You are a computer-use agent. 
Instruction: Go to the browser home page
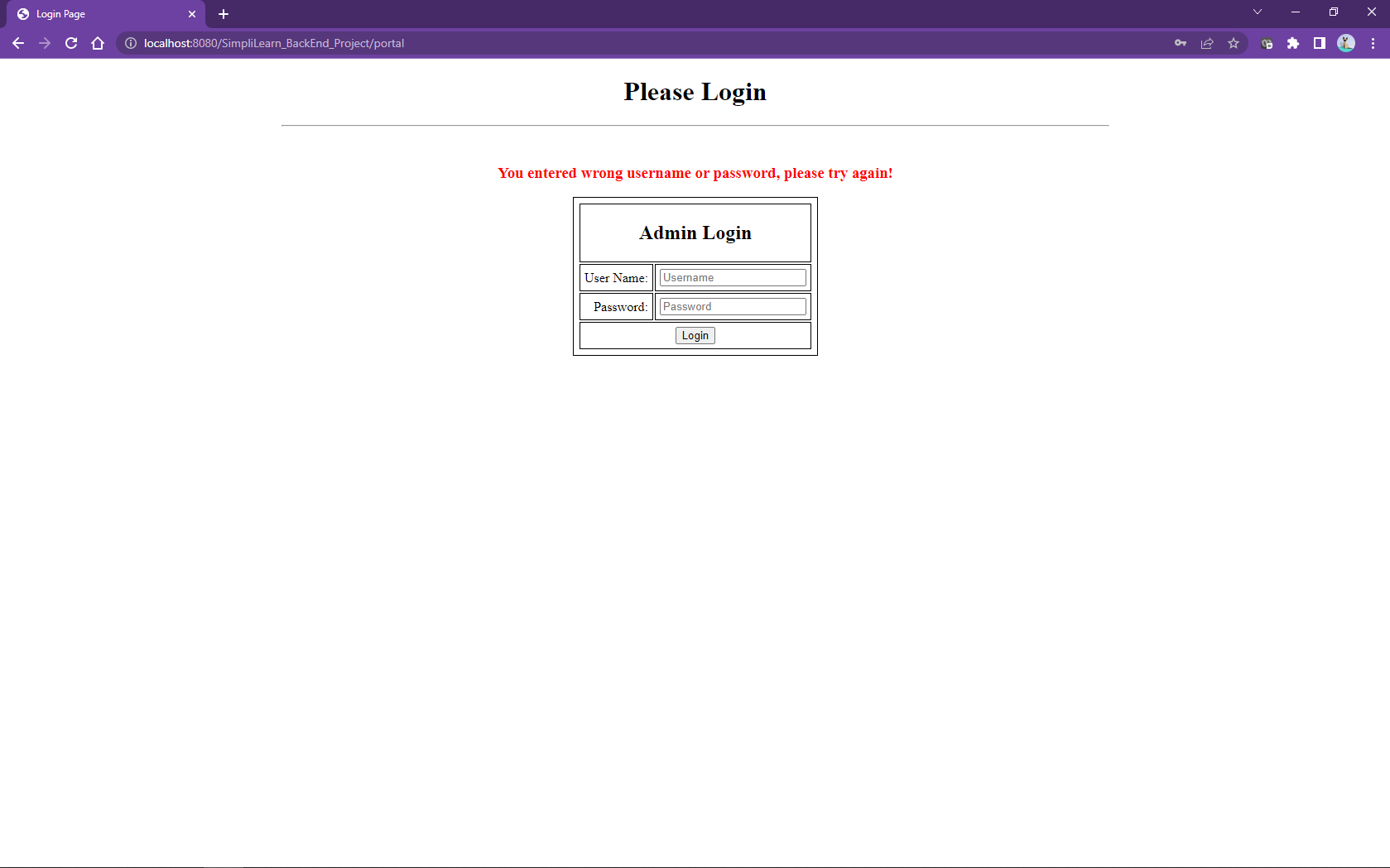98,43
